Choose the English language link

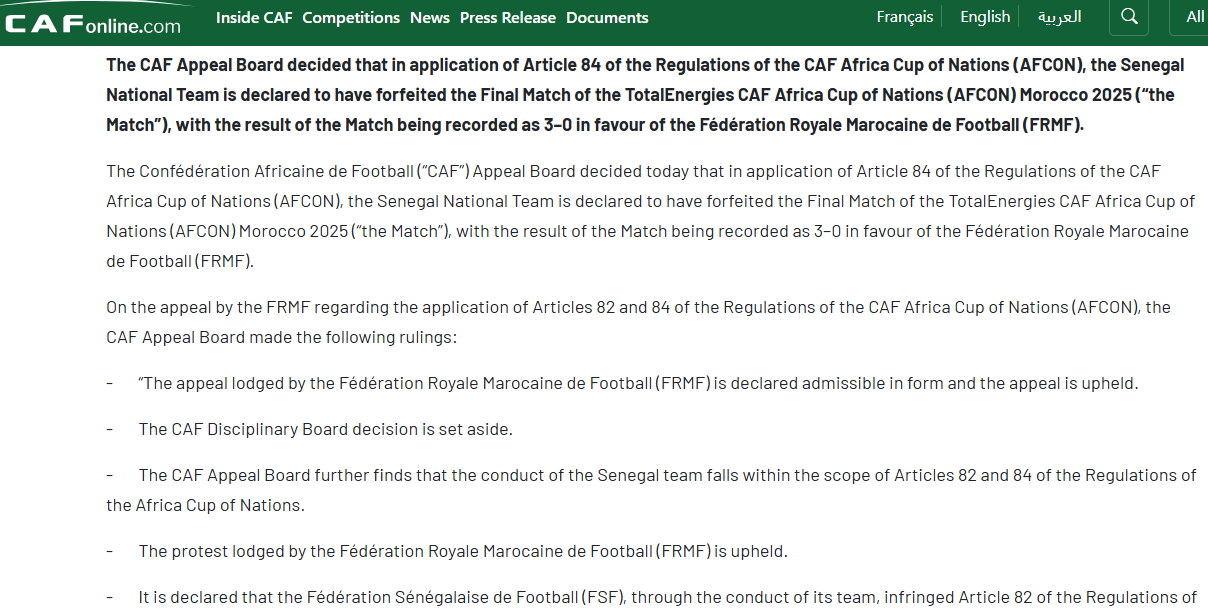[x=985, y=17]
